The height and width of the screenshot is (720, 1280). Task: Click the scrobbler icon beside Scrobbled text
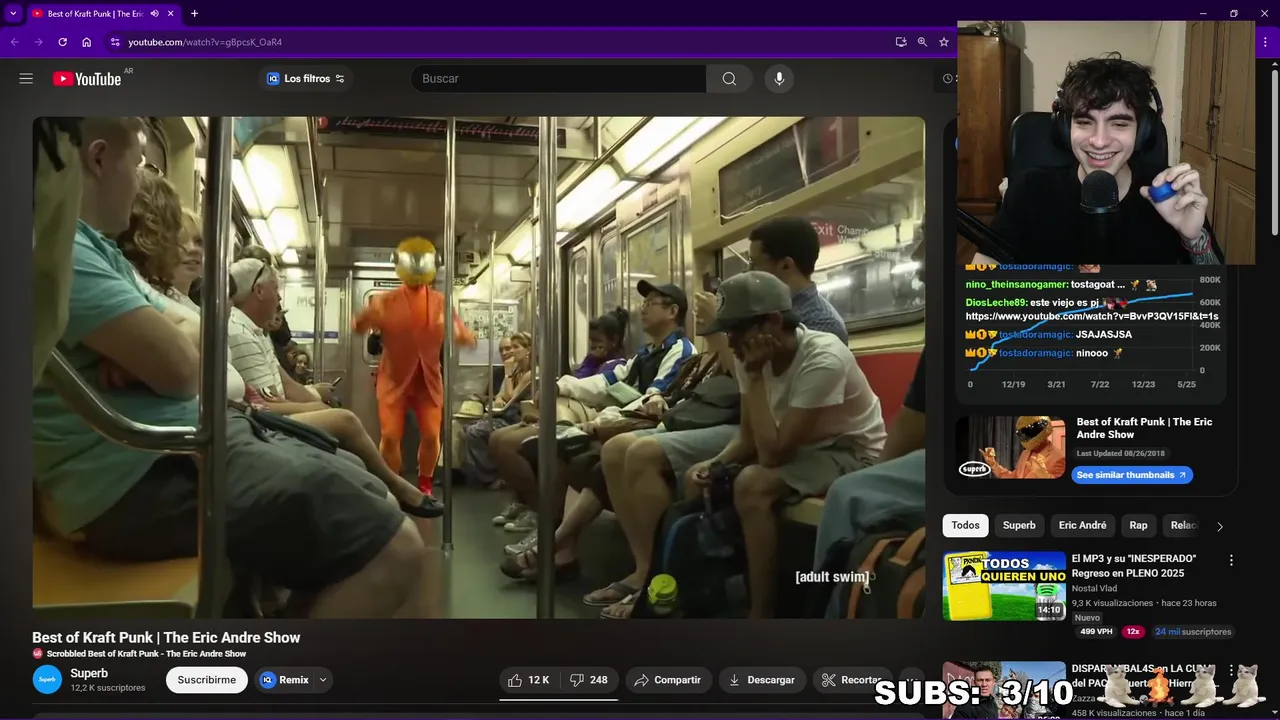click(38, 654)
